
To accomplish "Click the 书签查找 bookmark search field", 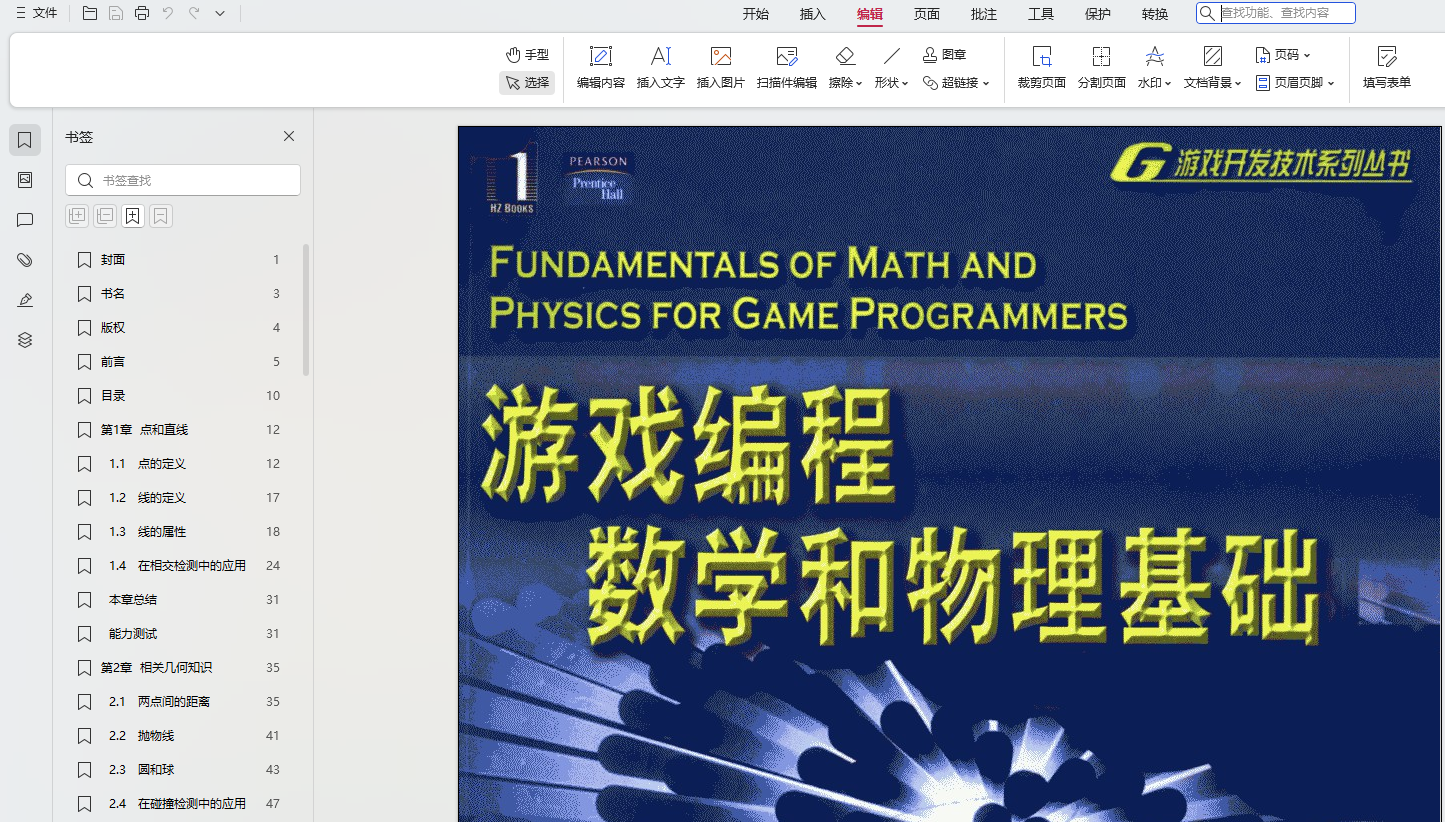I will pyautogui.click(x=183, y=180).
